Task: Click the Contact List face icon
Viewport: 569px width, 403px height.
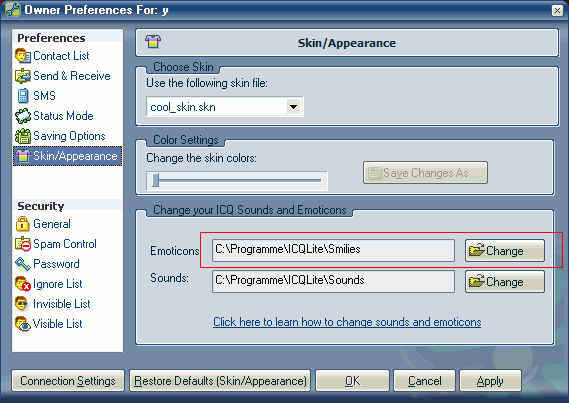Action: click(22, 56)
